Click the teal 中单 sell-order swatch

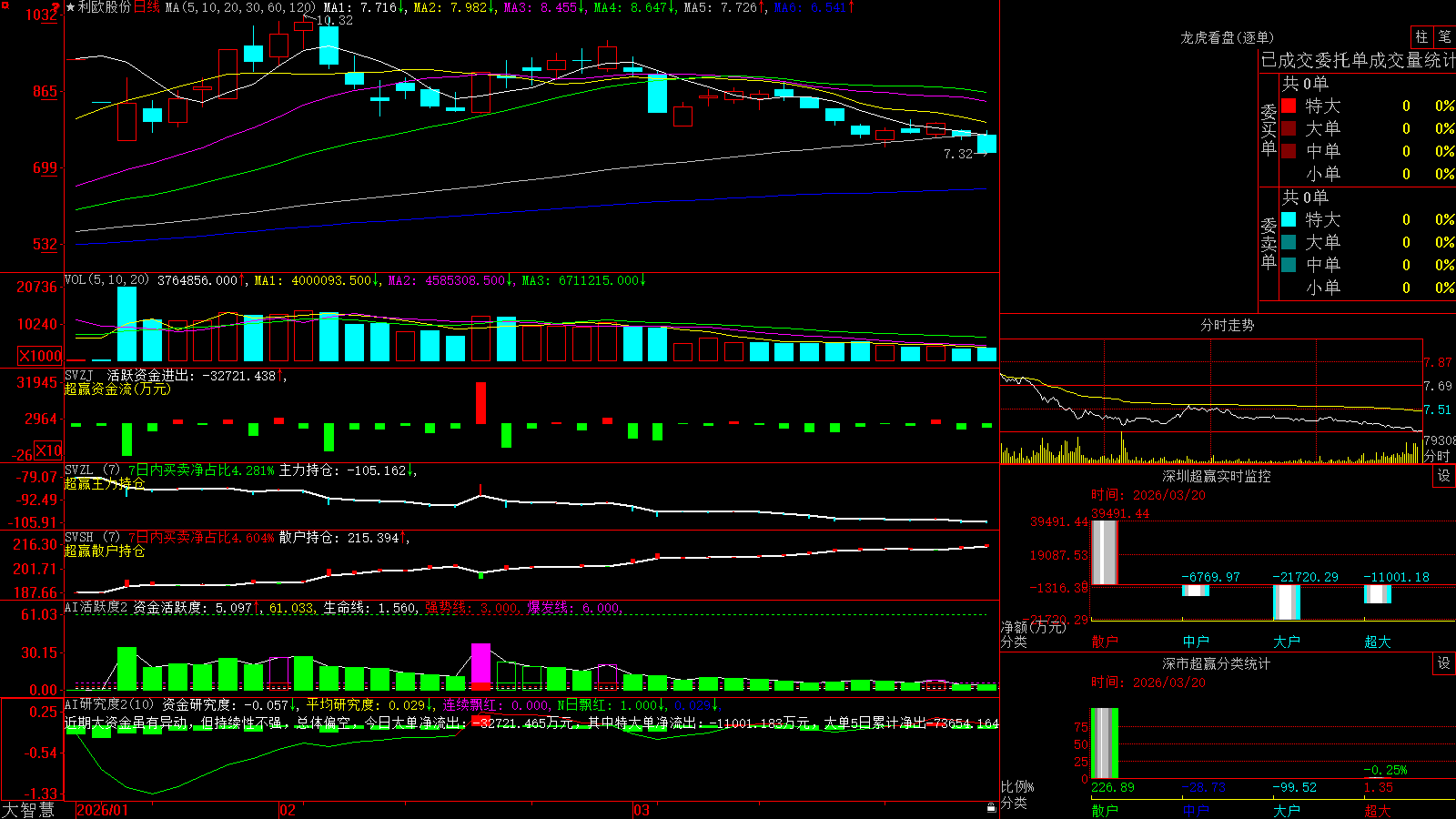point(1289,265)
